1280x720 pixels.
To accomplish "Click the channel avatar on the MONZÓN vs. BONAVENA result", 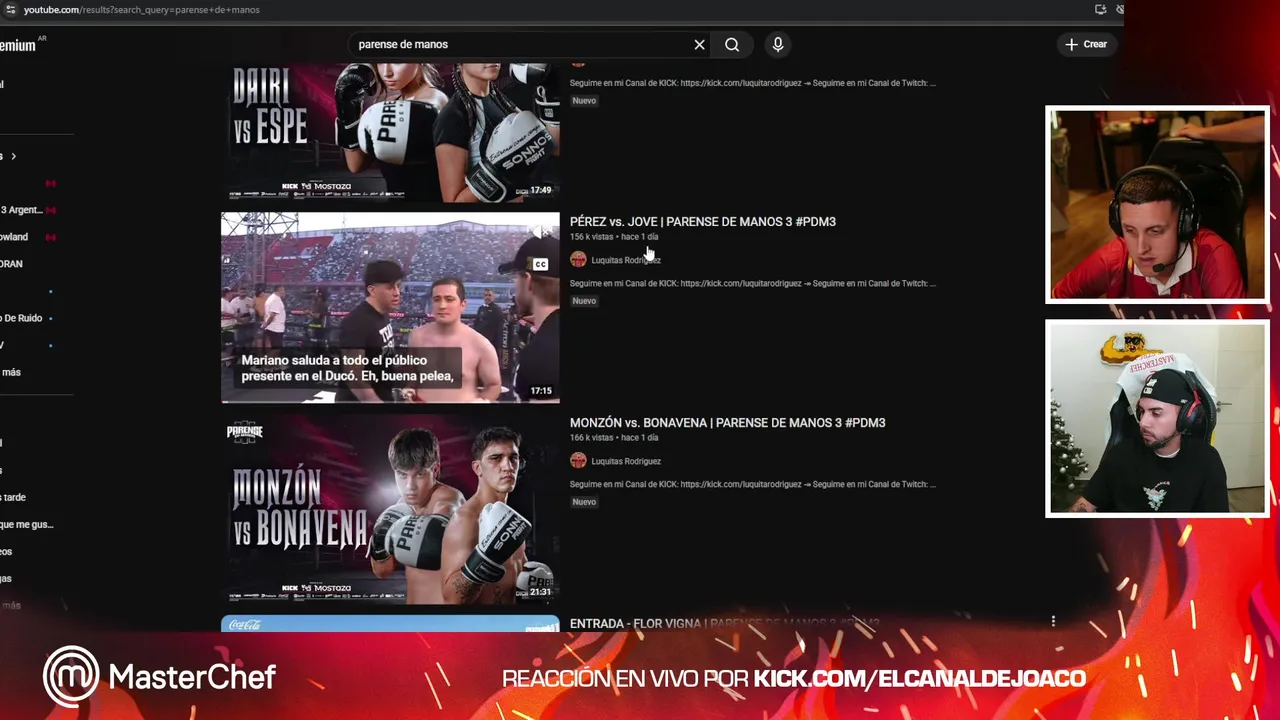I will tap(578, 461).
